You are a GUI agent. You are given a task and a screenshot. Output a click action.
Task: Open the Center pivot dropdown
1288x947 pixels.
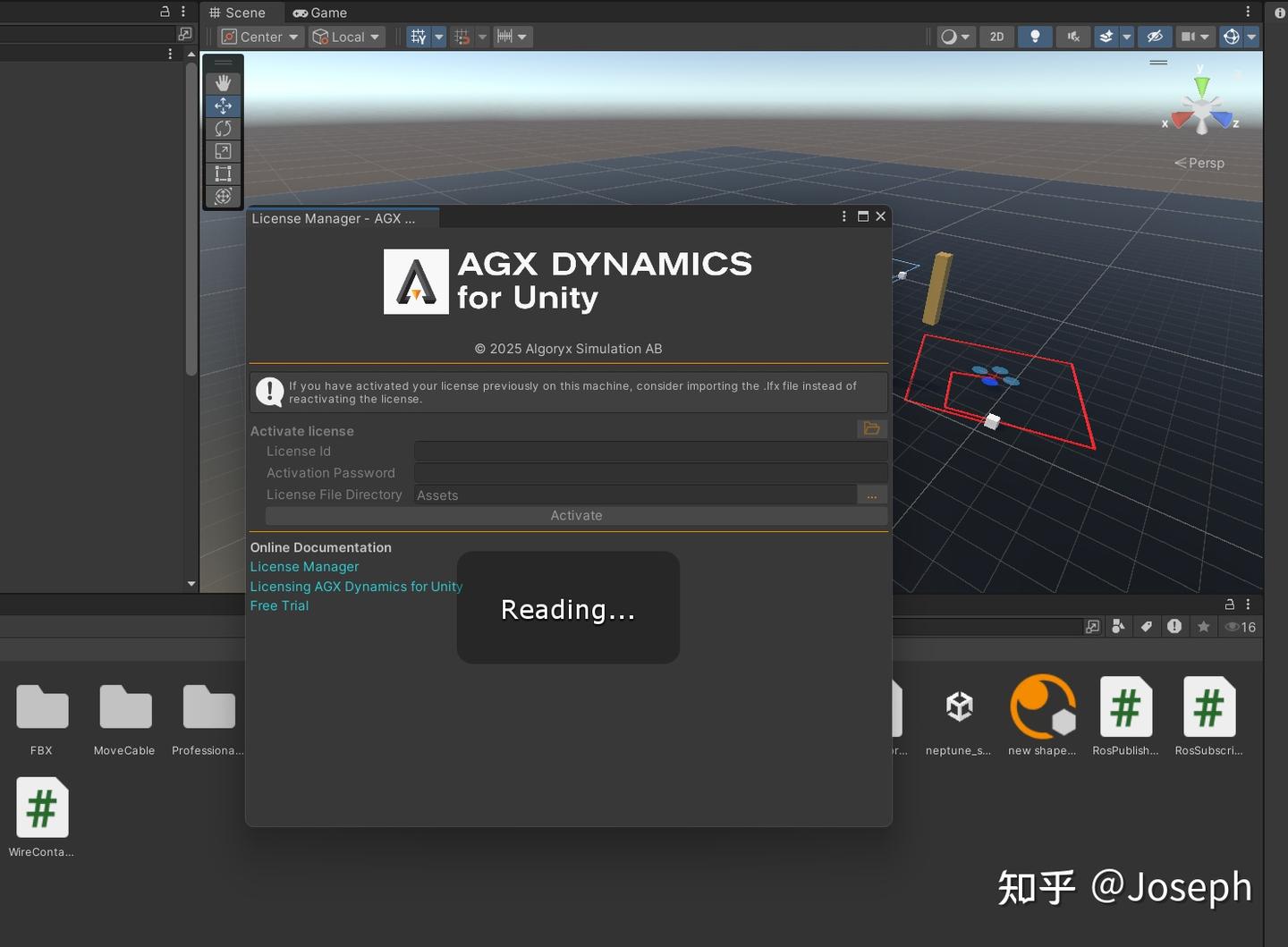click(x=259, y=37)
